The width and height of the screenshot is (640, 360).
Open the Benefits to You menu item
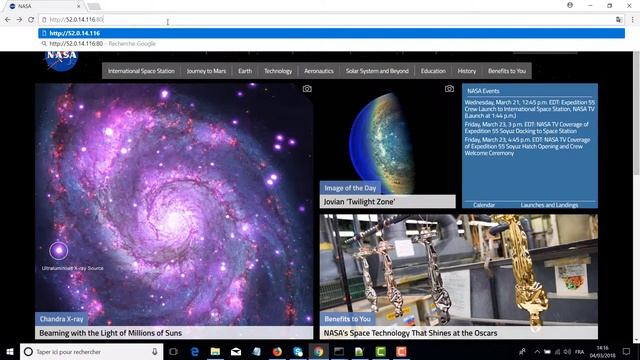tap(507, 71)
